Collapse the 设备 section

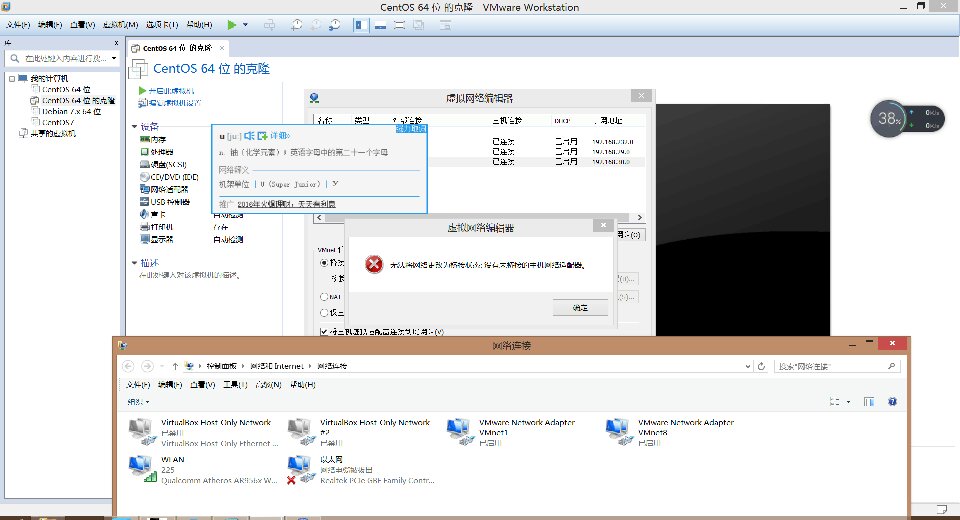[x=135, y=127]
